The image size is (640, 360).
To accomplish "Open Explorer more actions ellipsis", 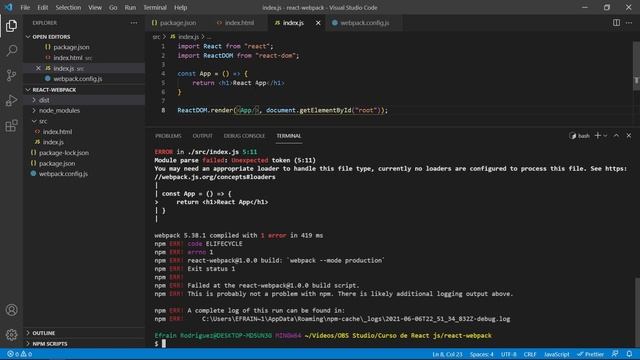I will [134, 23].
